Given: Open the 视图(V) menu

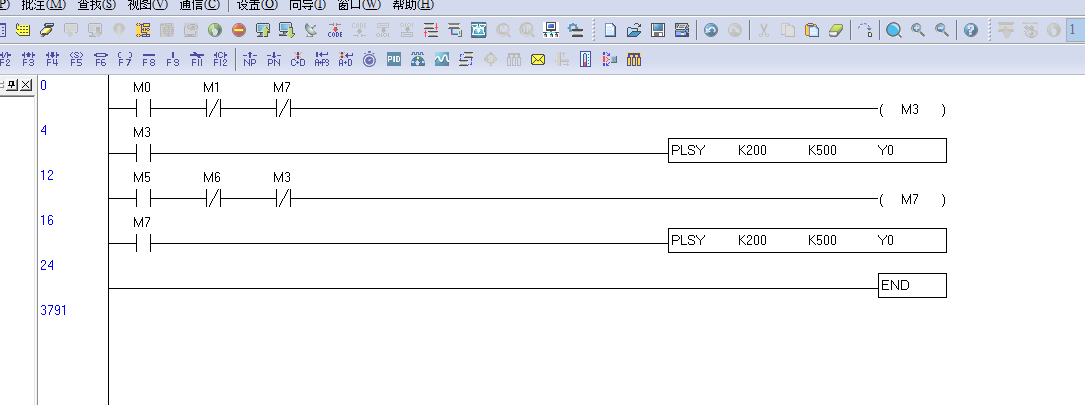Looking at the screenshot, I should tap(147, 5).
